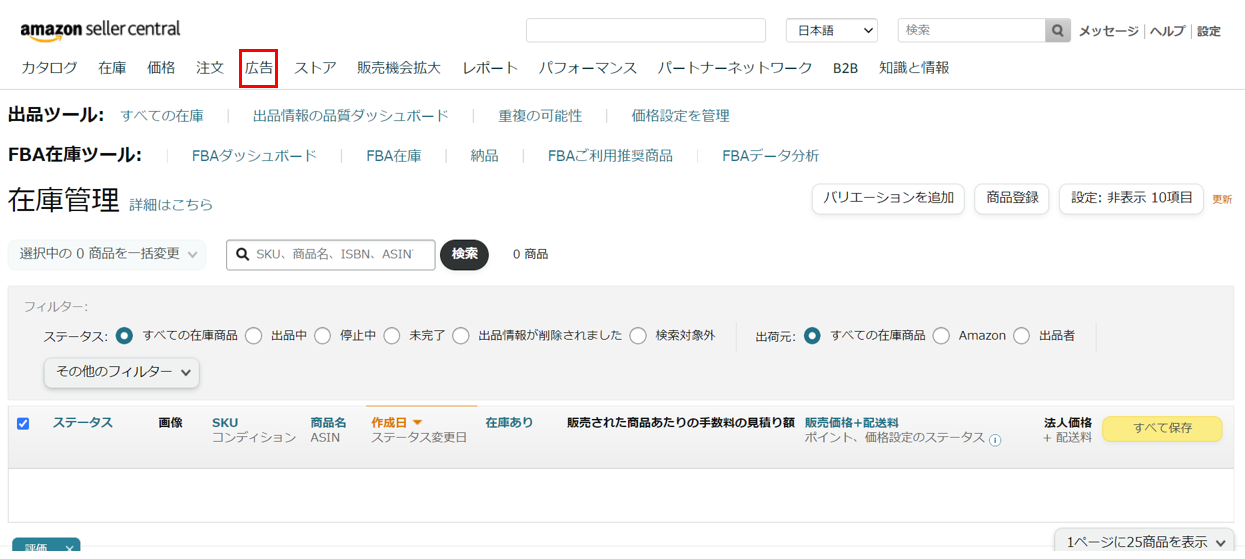Click the info icon beside 価格設定のステータス

(x=995, y=439)
